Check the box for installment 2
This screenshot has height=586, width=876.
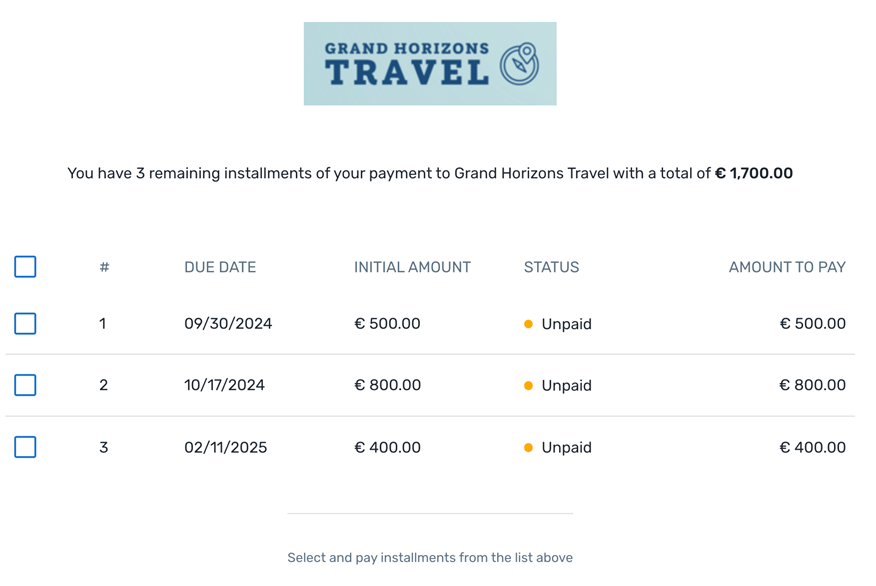click(x=26, y=385)
